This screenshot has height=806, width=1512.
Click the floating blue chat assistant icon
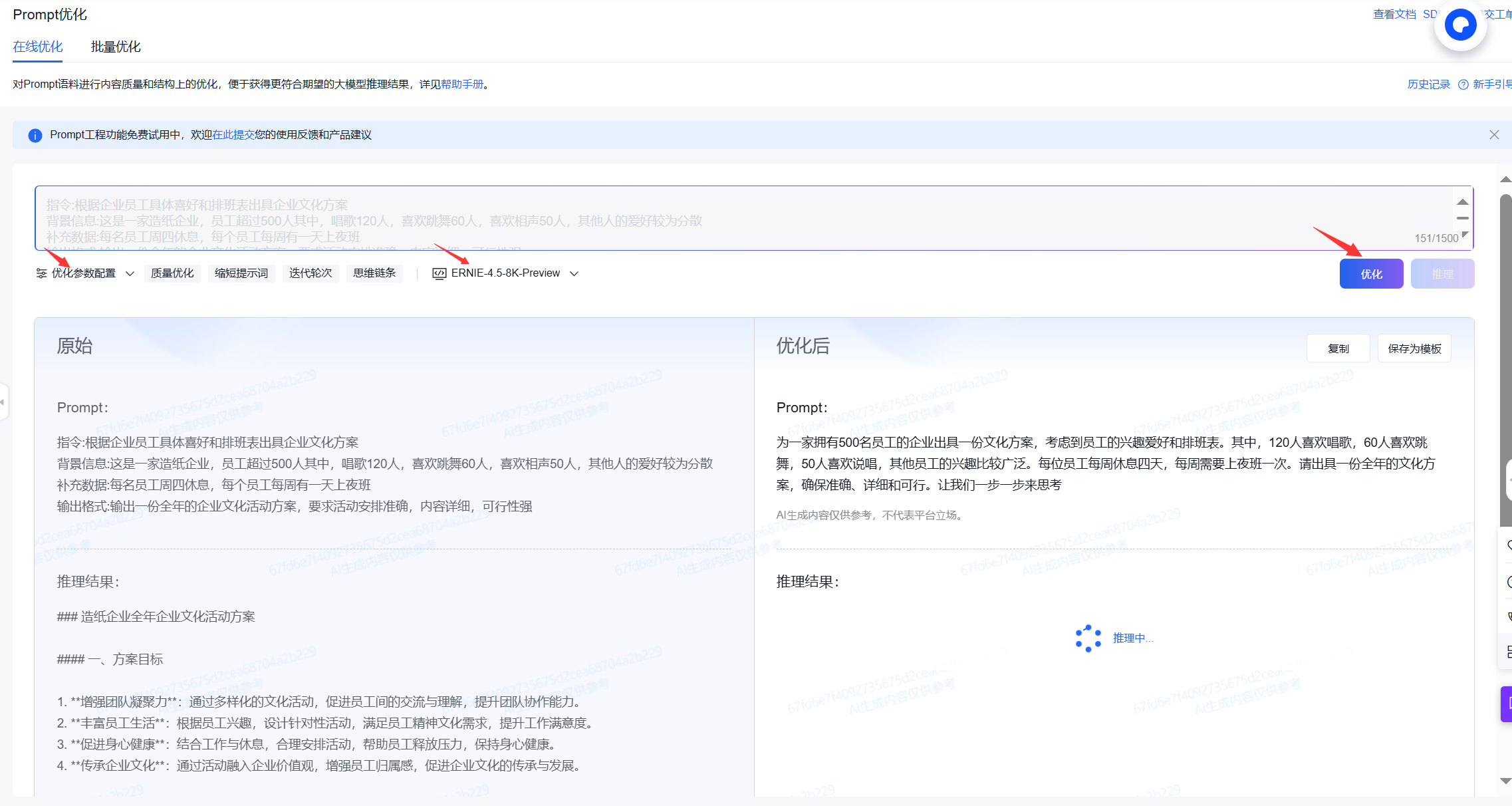(x=1460, y=25)
